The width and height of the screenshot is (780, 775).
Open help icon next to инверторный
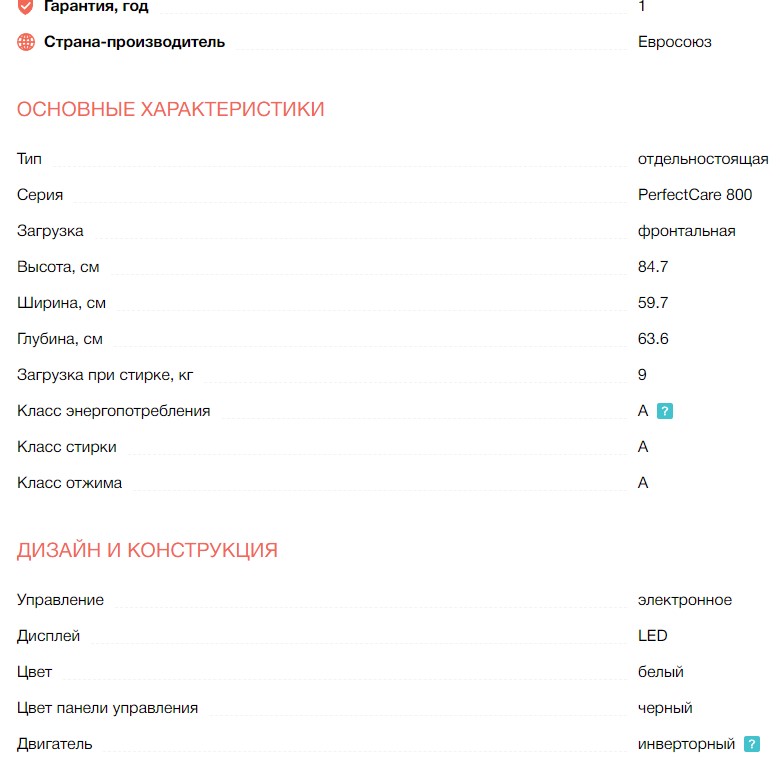pyautogui.click(x=752, y=744)
